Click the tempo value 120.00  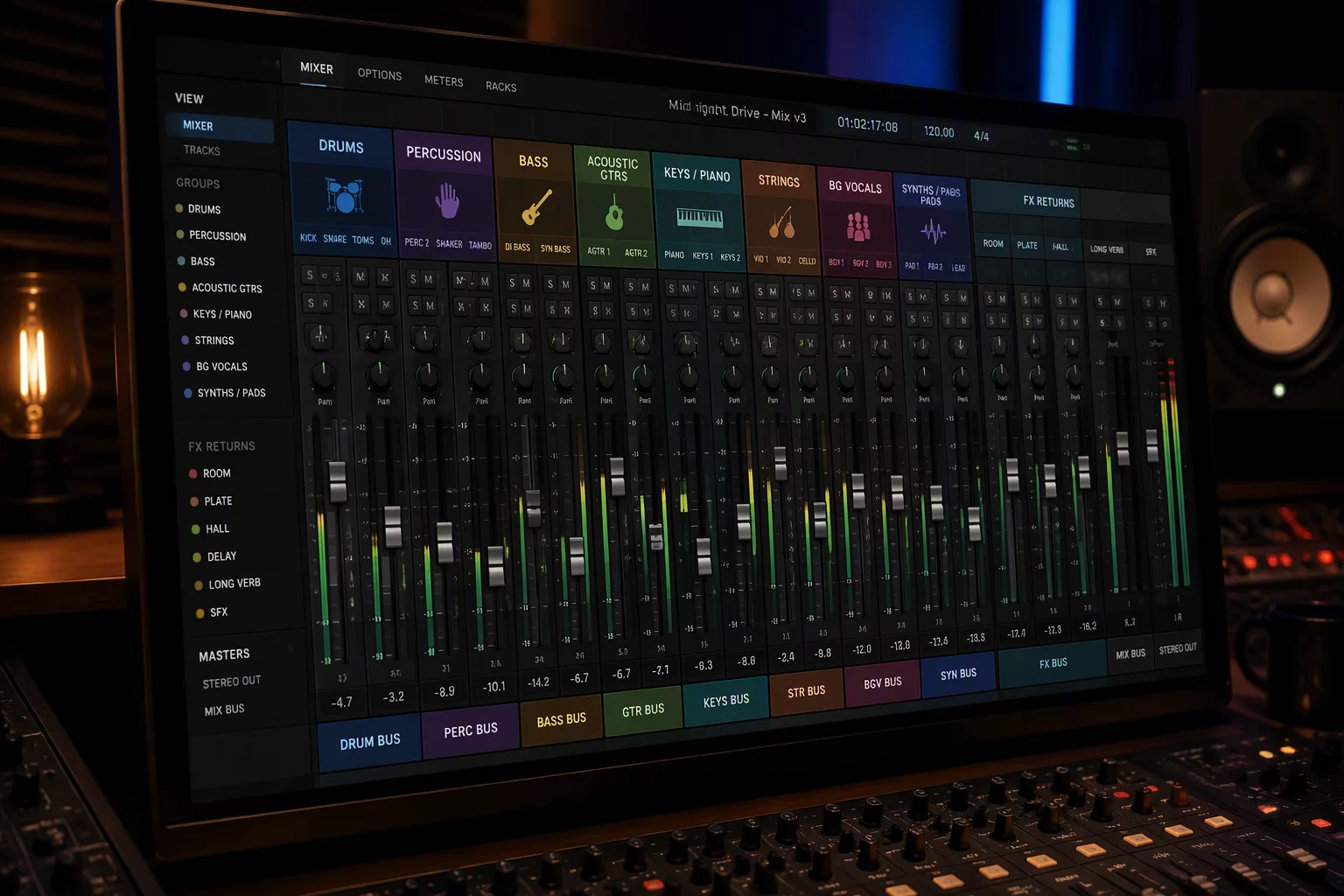939,131
